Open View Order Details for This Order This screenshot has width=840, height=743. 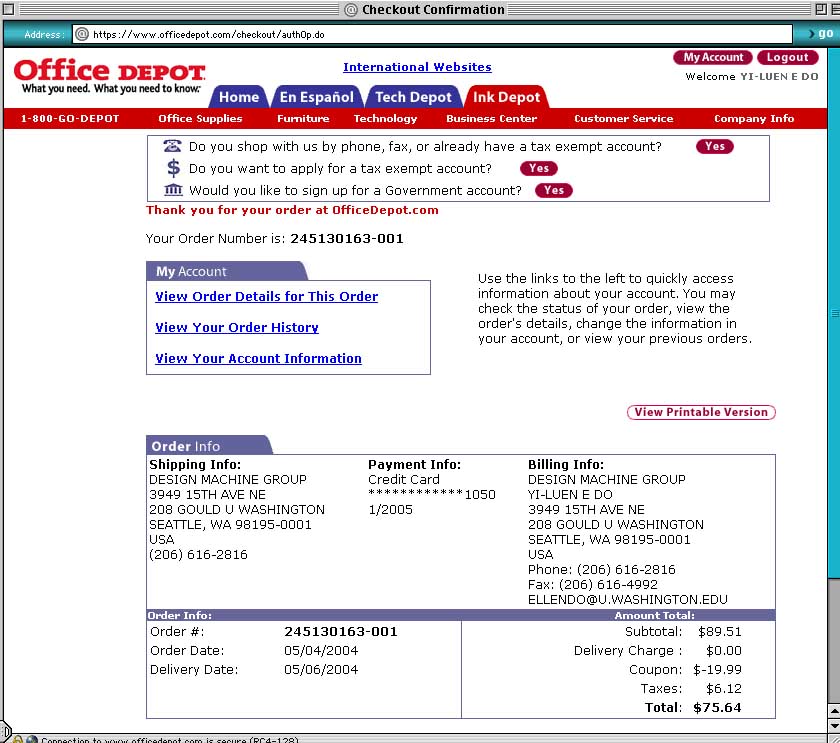pyautogui.click(x=267, y=296)
